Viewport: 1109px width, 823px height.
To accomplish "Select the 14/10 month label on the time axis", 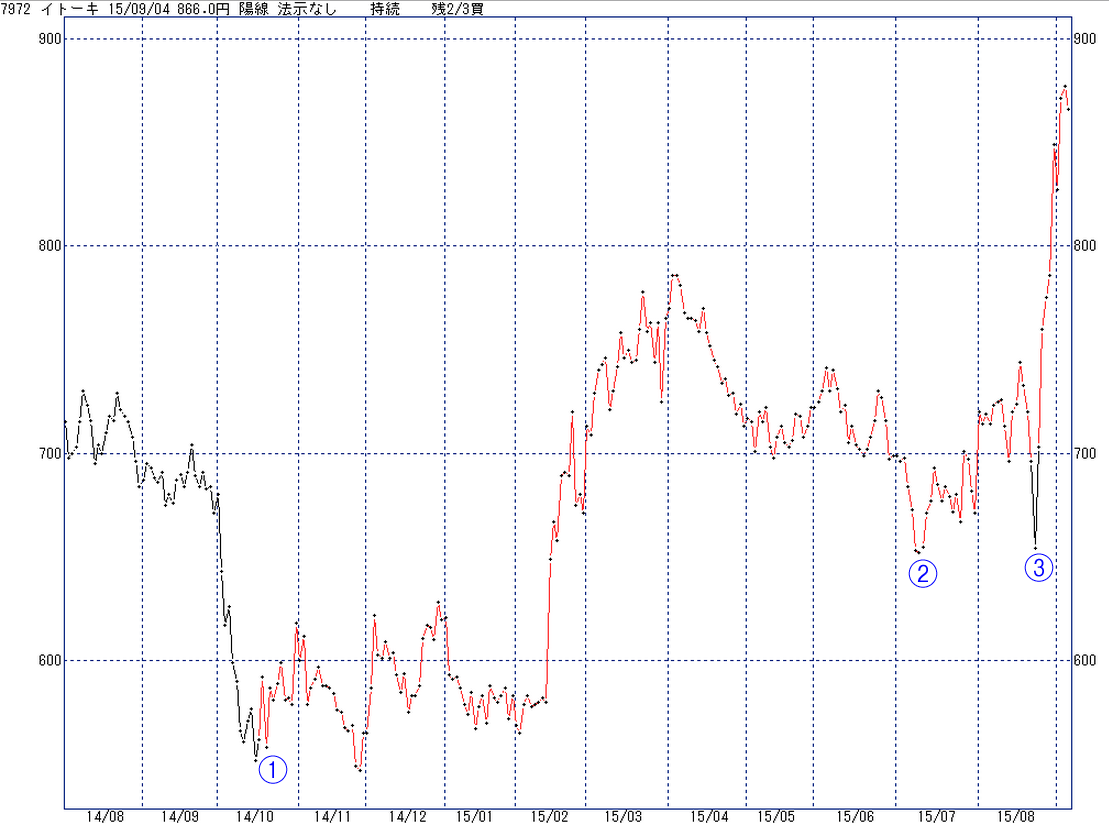I will pos(253,816).
